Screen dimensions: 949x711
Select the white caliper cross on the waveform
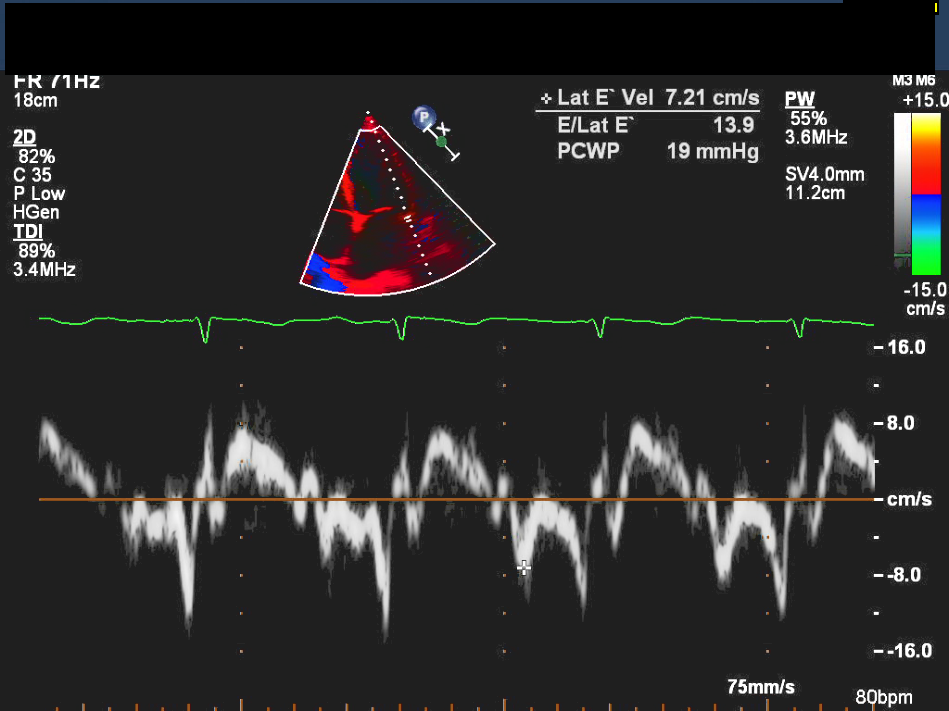pos(523,568)
